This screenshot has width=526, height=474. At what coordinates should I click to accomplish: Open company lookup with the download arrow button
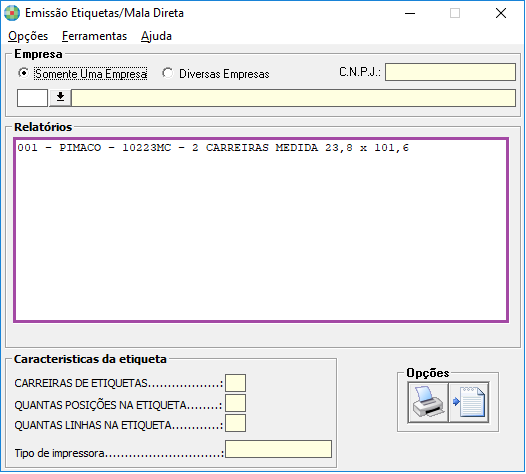pyautogui.click(x=60, y=98)
